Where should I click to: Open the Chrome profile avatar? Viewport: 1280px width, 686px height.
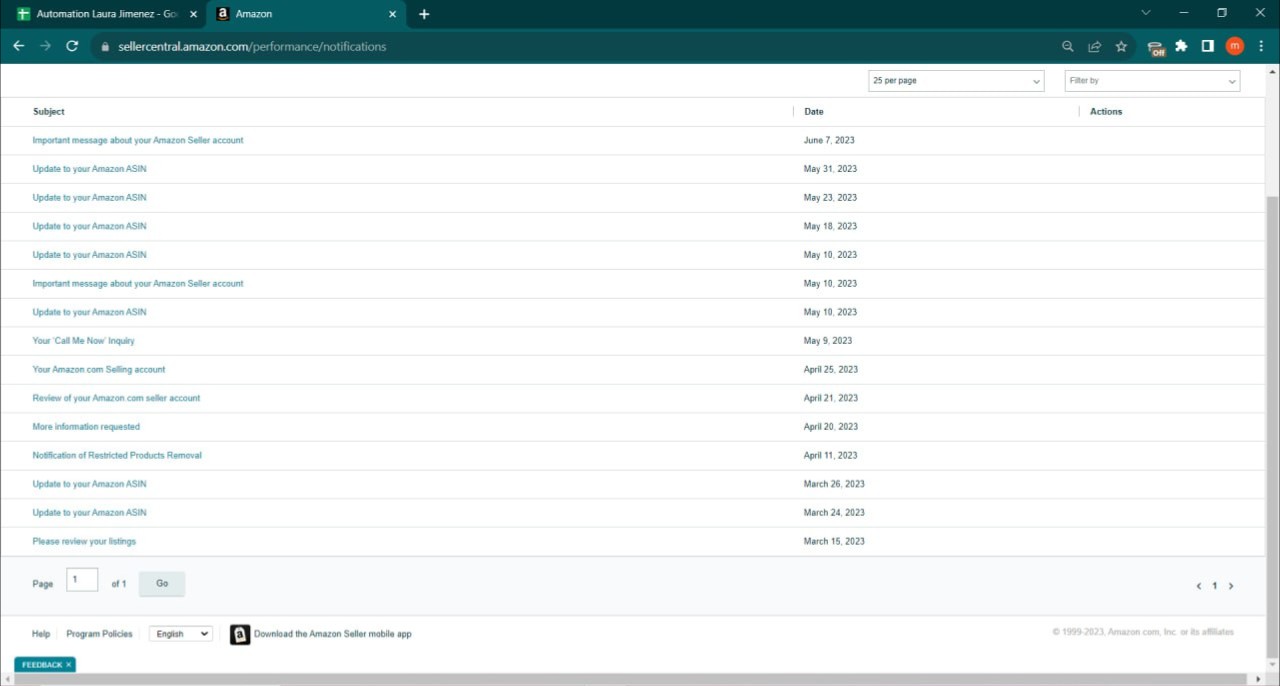click(1234, 46)
